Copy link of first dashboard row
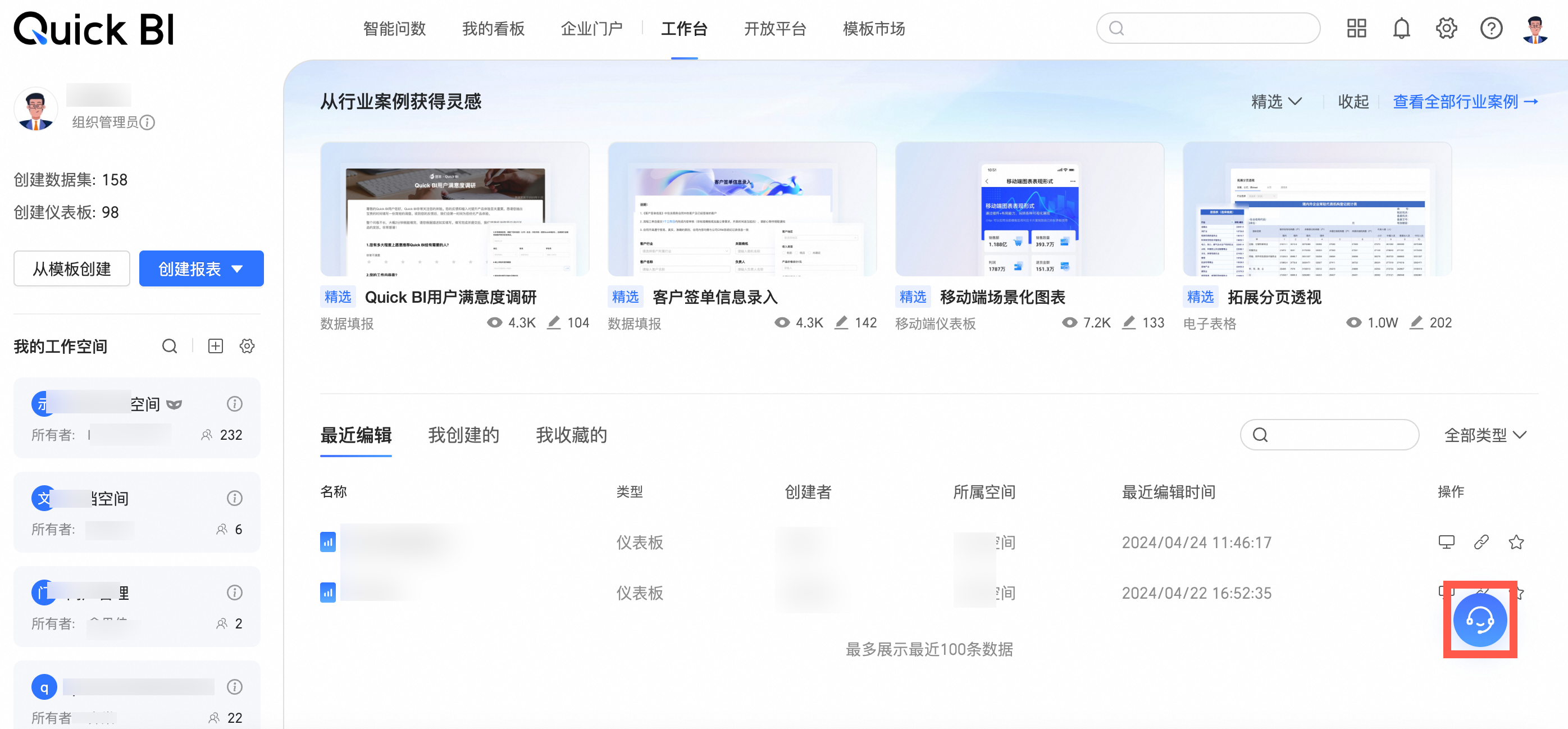The width and height of the screenshot is (1568, 729). point(1481,541)
